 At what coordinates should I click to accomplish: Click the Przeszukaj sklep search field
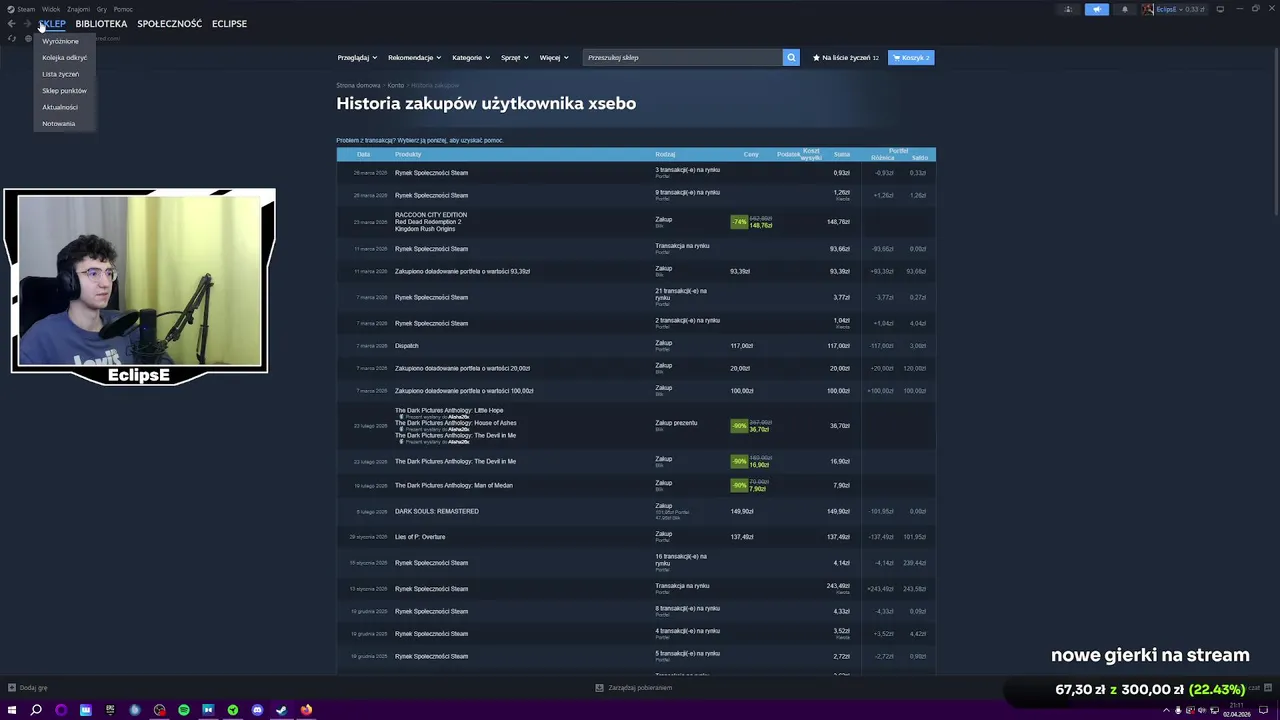tap(682, 58)
